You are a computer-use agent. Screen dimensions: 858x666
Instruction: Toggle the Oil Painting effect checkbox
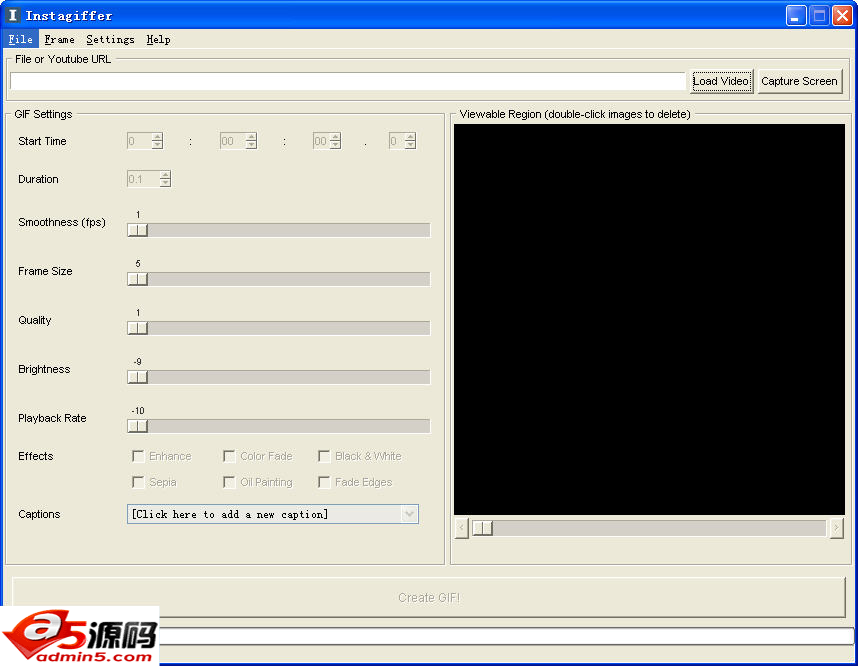[x=229, y=482]
